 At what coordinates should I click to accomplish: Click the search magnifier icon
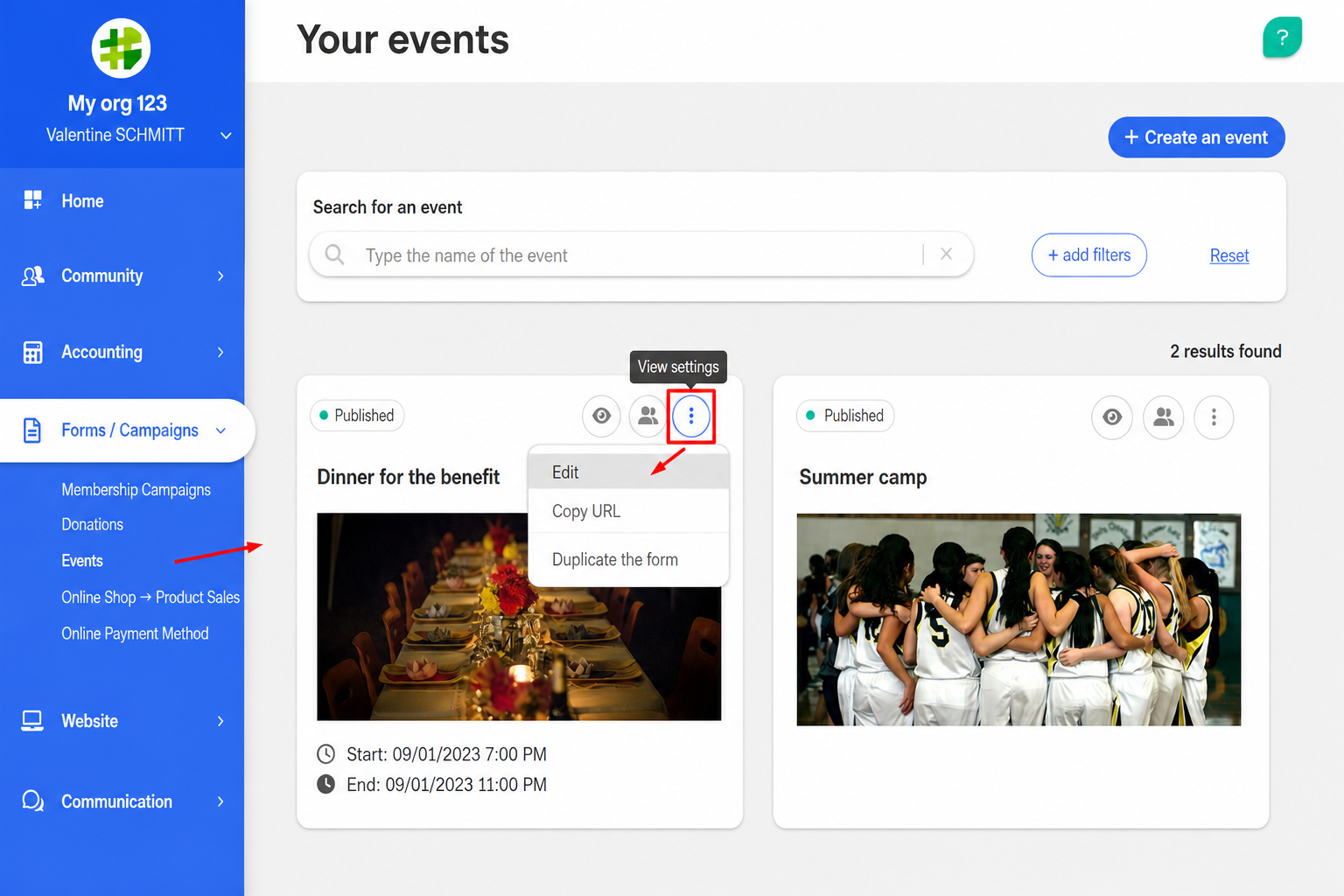(x=334, y=255)
